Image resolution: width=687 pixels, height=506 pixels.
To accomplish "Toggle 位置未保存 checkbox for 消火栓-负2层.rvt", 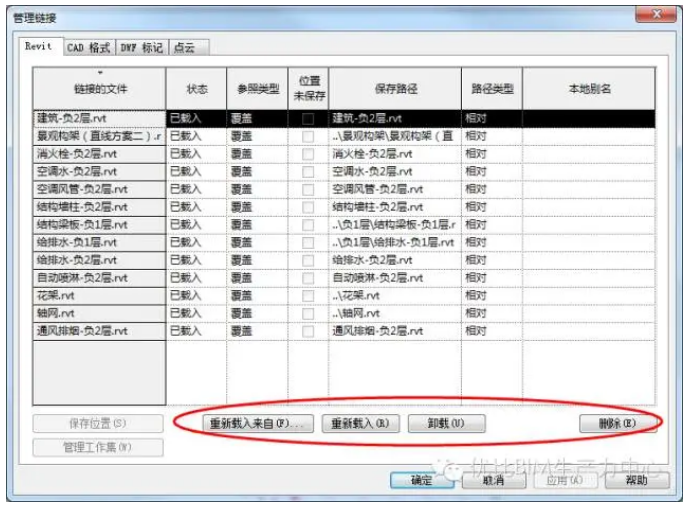I will click(x=308, y=154).
